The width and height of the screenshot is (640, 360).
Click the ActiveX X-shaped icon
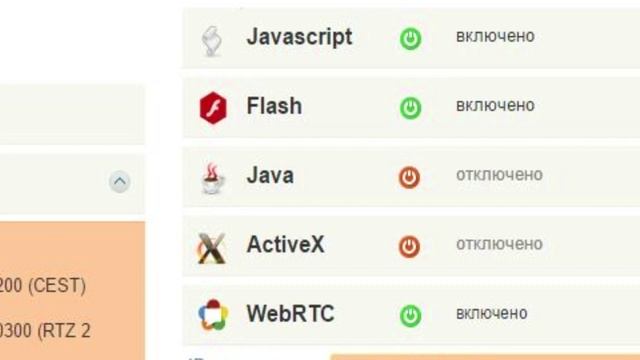(211, 248)
